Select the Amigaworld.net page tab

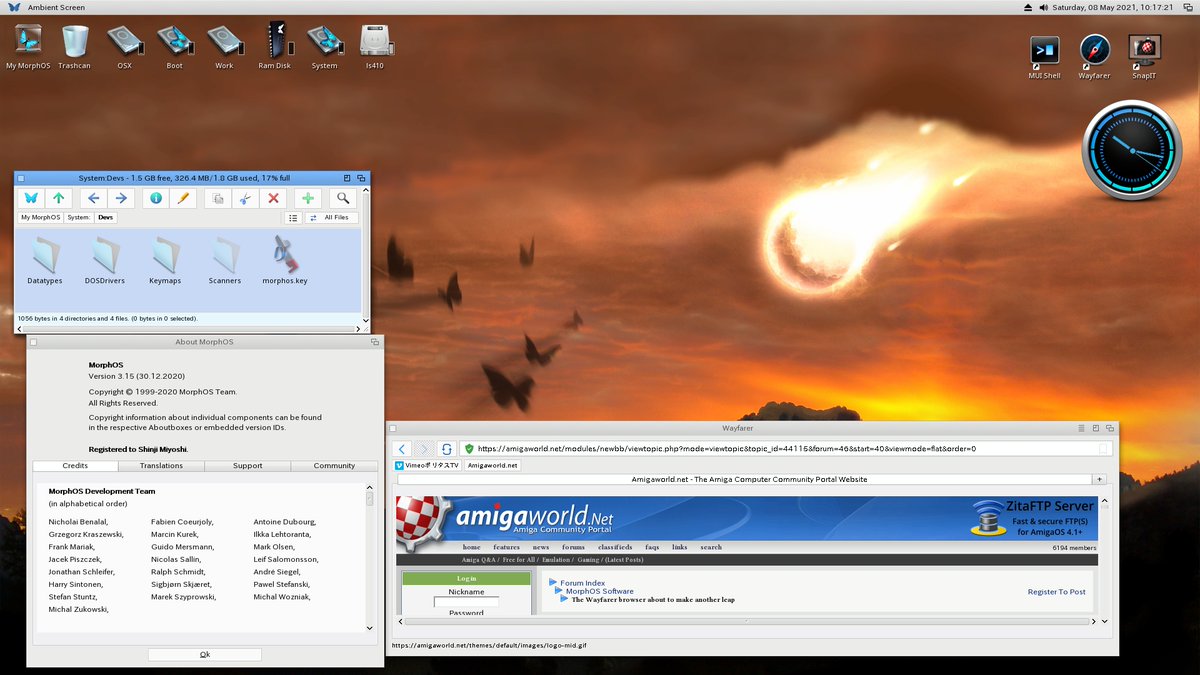(742, 480)
